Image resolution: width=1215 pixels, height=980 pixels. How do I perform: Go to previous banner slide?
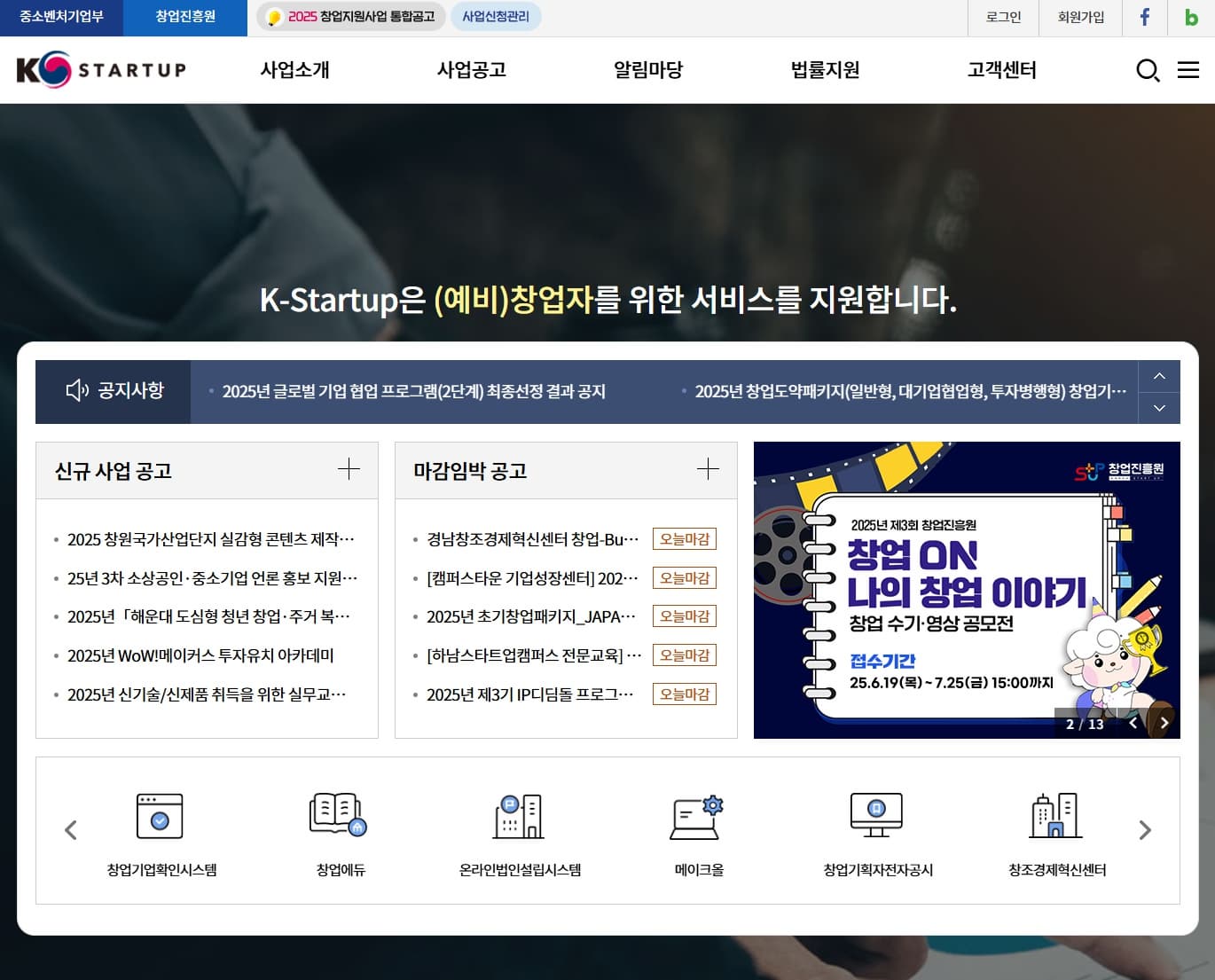[1133, 723]
